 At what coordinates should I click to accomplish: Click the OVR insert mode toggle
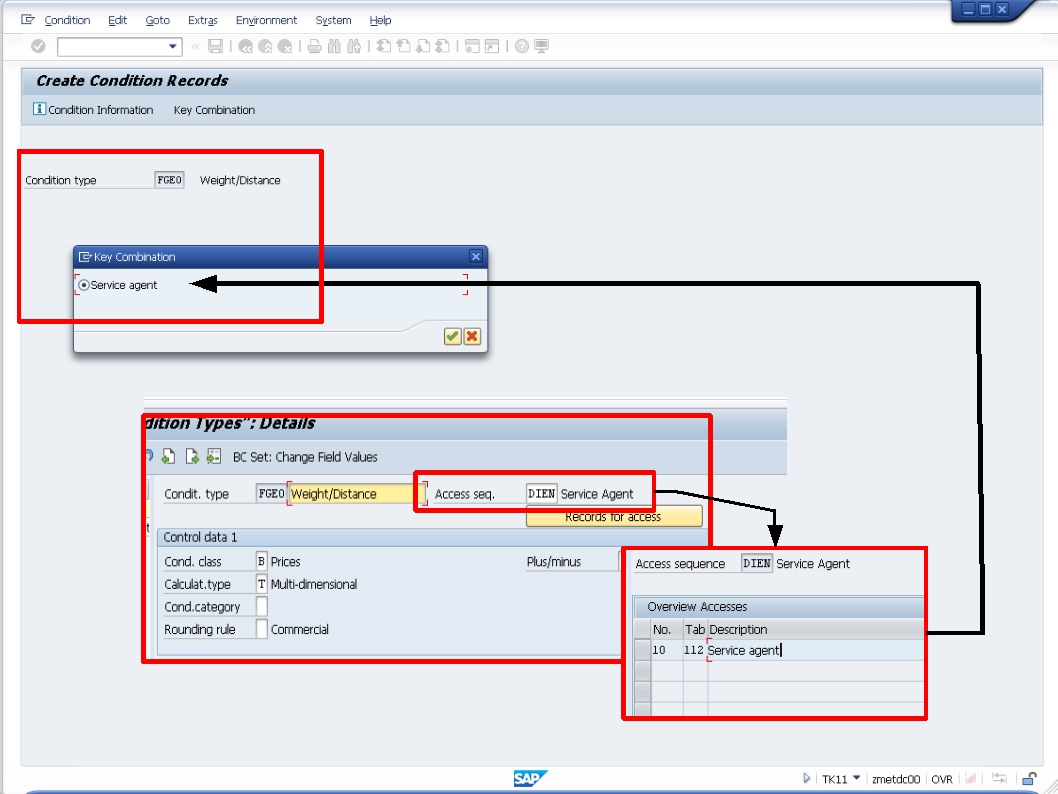click(x=942, y=777)
